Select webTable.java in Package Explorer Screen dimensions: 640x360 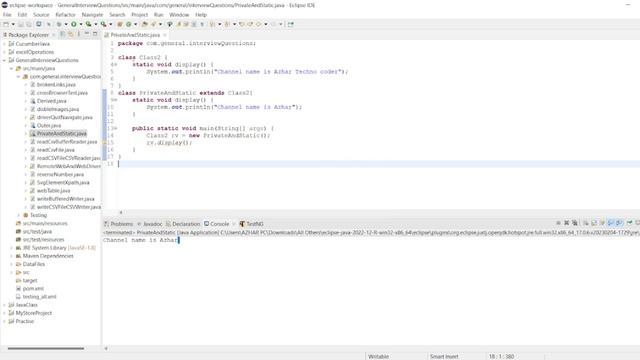pyautogui.click(x=53, y=191)
